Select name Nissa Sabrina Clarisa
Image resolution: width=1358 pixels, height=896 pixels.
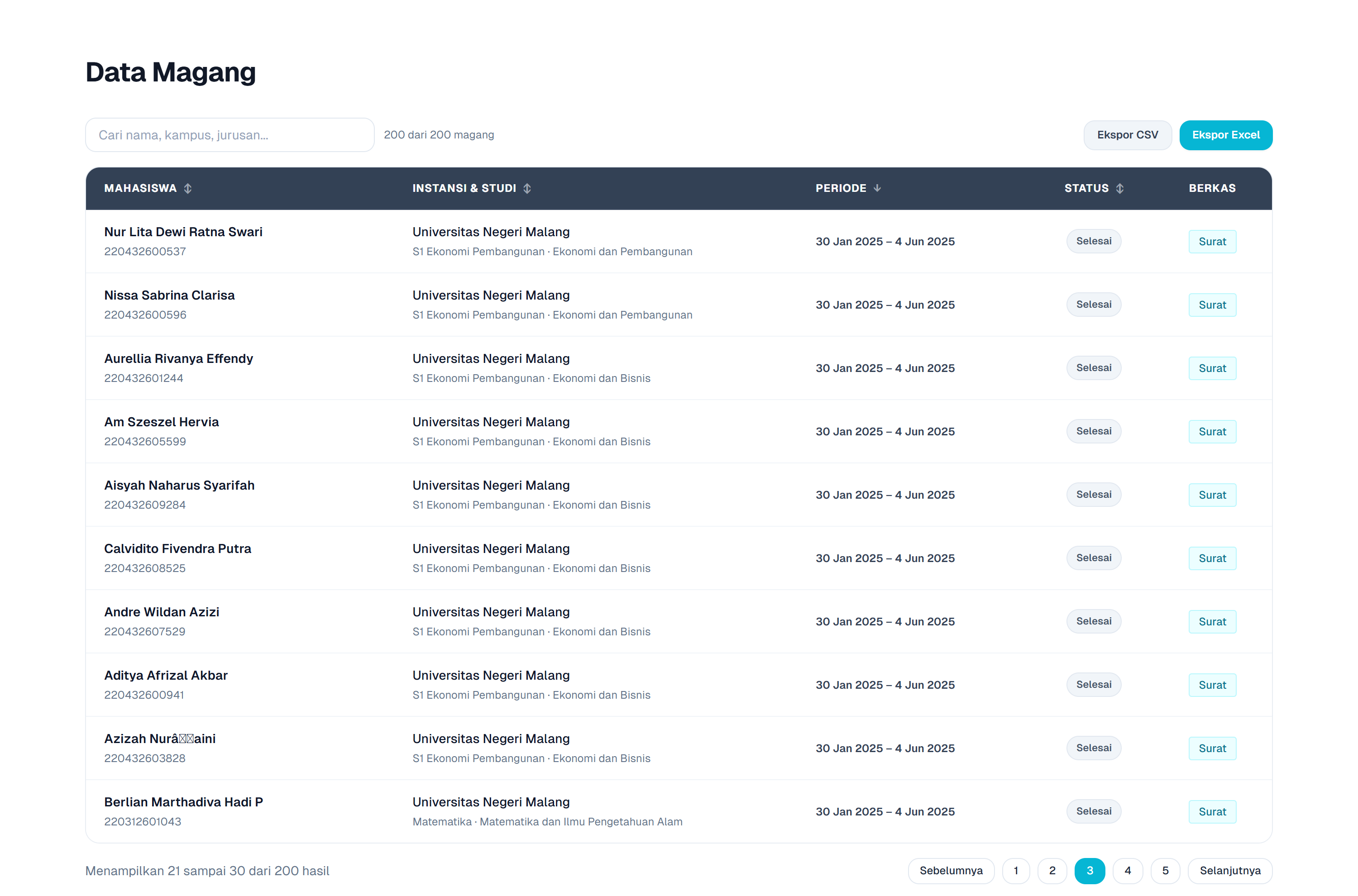pos(169,295)
